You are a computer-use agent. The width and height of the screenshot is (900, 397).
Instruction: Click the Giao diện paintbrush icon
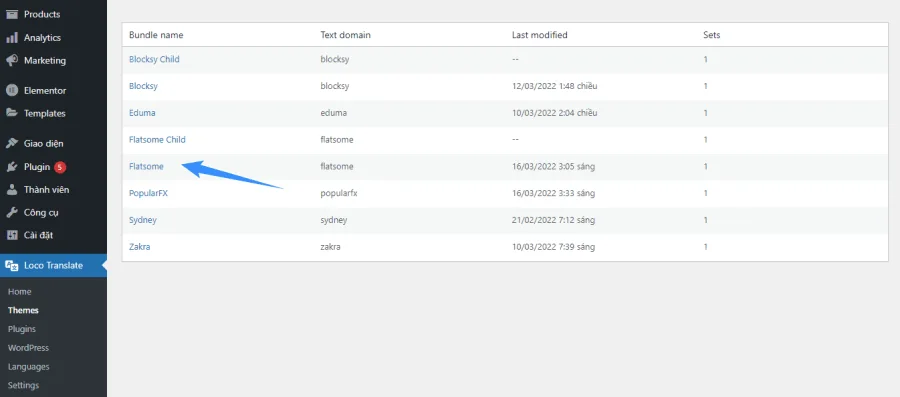click(11, 143)
